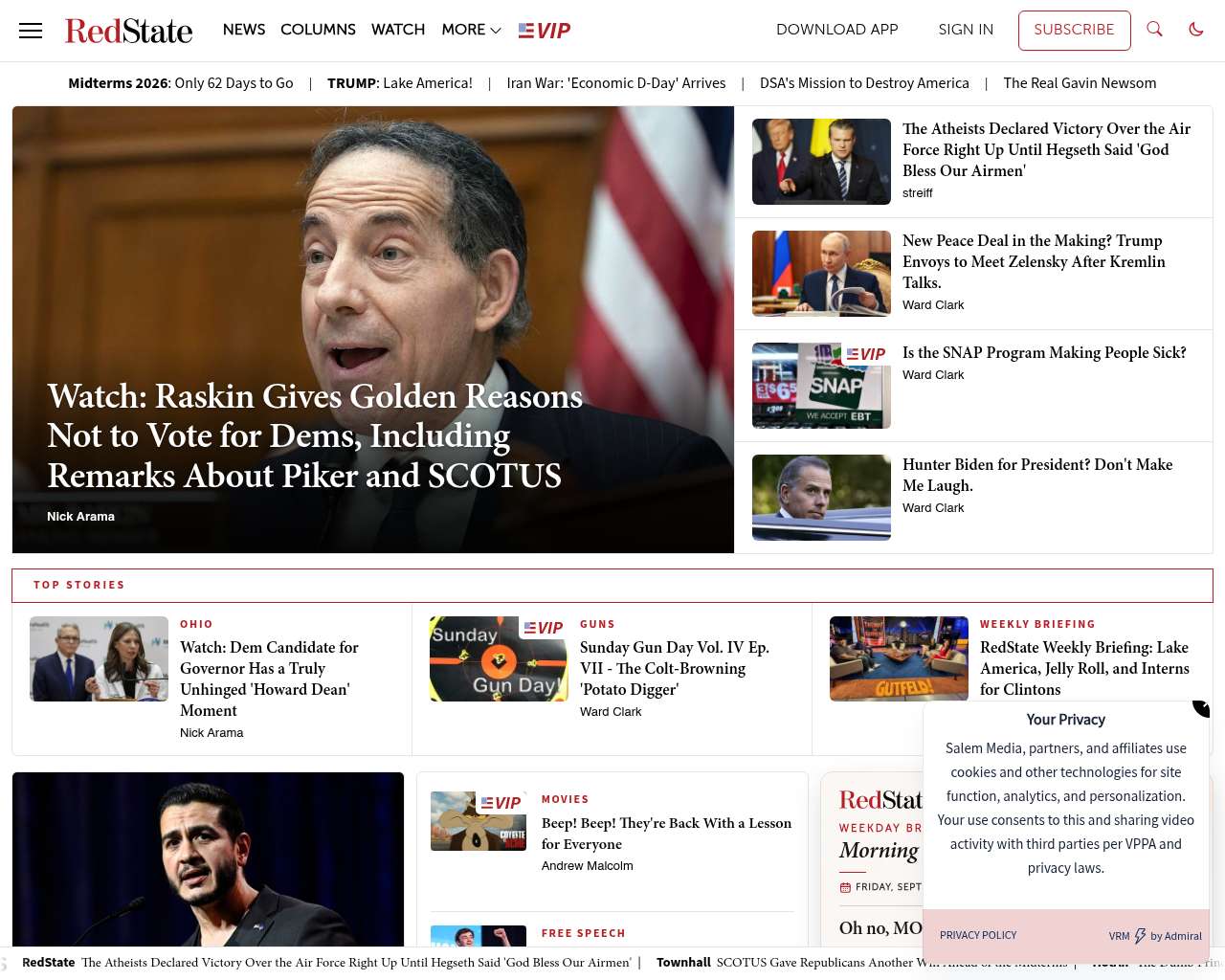Click the RedState logo
Screen dimensions: 1225x980
pyautogui.click(x=128, y=31)
